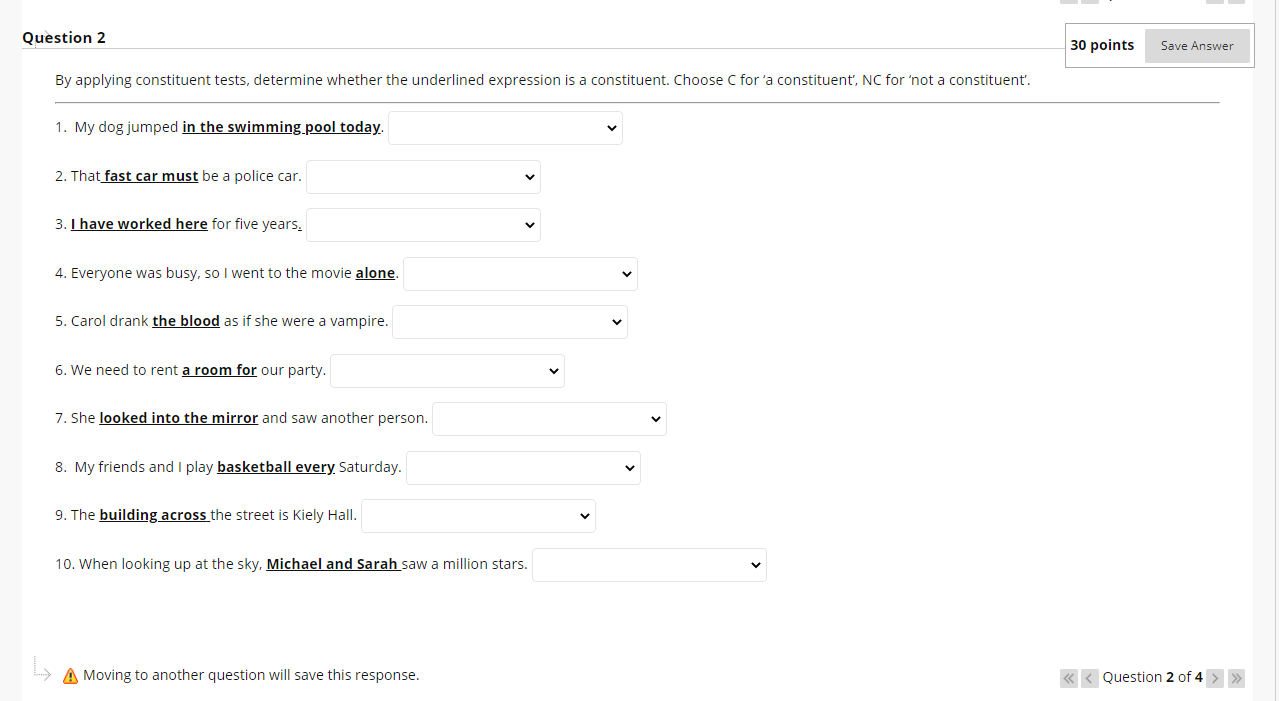Open dropdown for sentence 2 fast car
The width and height of the screenshot is (1279, 701).
(x=423, y=177)
